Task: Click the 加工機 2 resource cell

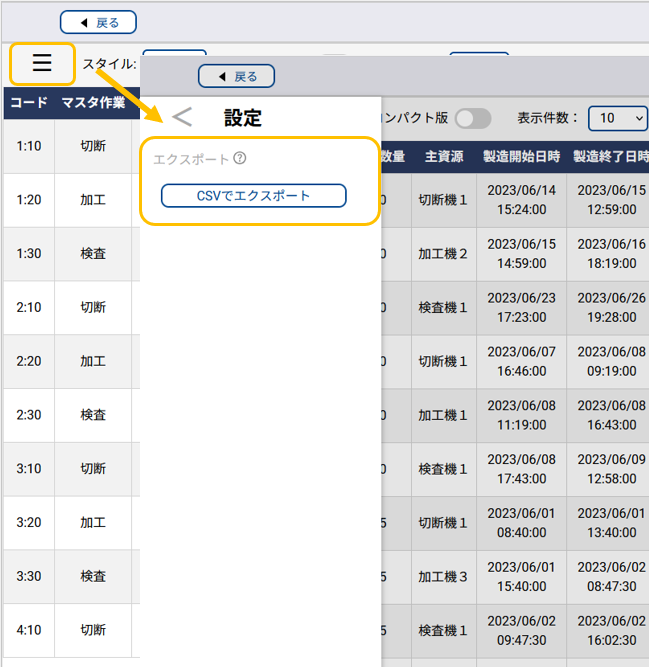Action: click(x=443, y=254)
